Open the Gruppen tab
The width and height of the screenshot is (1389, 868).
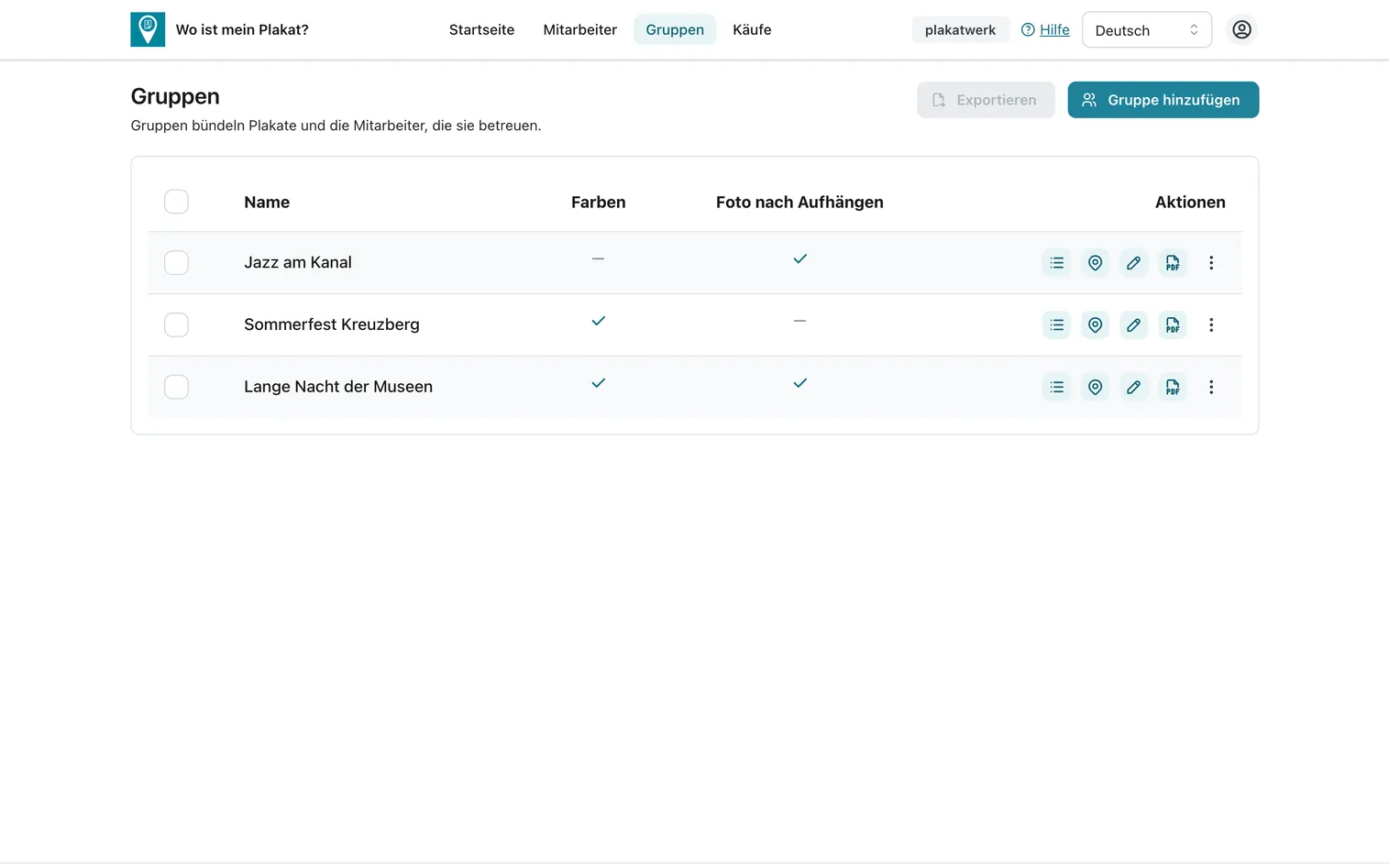(x=675, y=29)
